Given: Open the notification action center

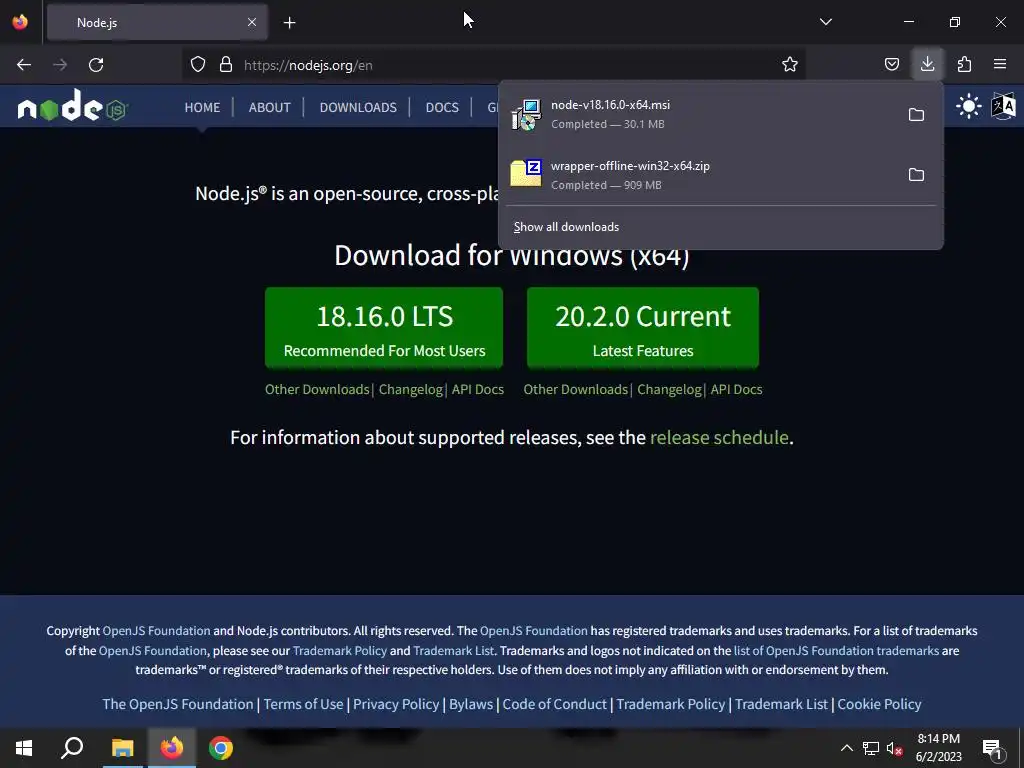Looking at the screenshot, I should point(993,748).
